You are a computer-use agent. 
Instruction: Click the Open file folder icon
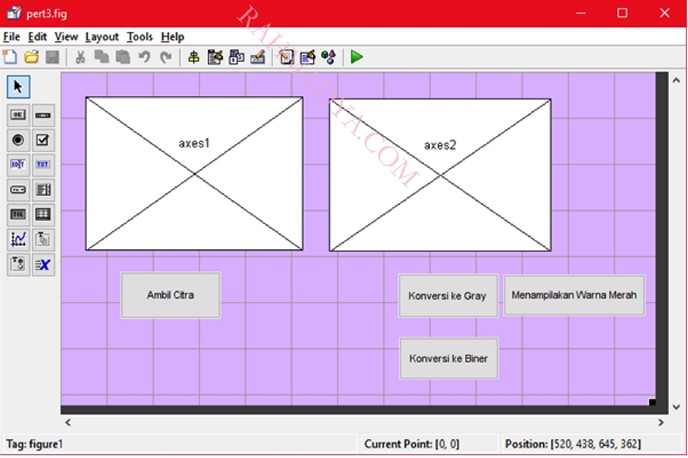(31, 57)
